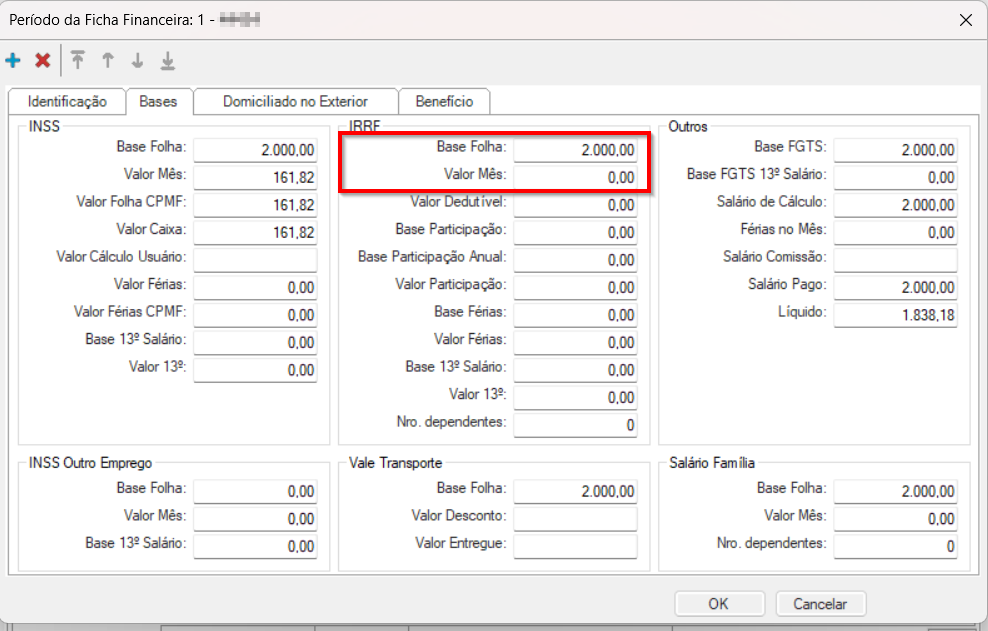
Task: Edit Férias no Mês field
Action: pyautogui.click(x=895, y=233)
